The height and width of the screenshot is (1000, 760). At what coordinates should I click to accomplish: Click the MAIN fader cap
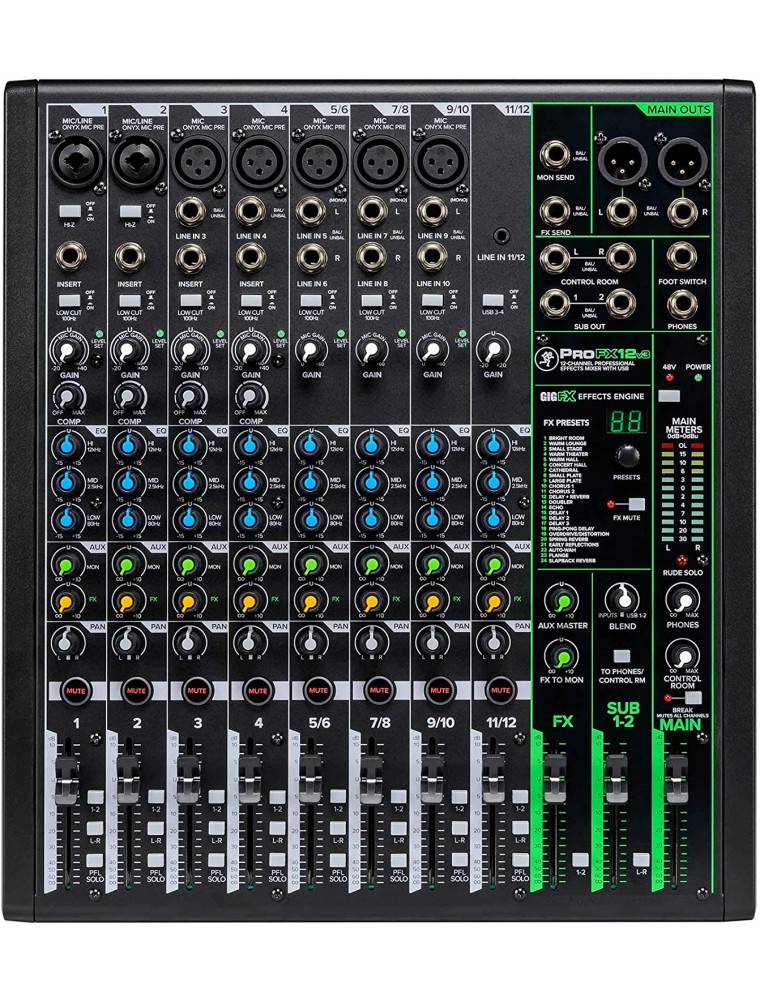click(677, 780)
